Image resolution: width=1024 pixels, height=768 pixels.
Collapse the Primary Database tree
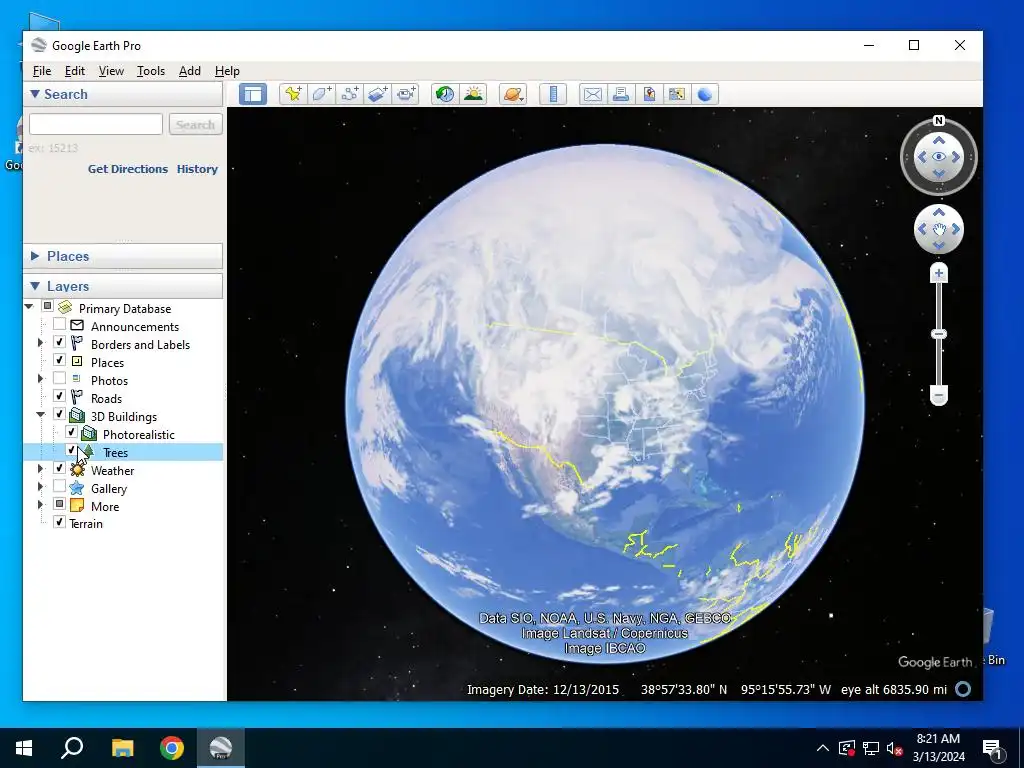29,306
